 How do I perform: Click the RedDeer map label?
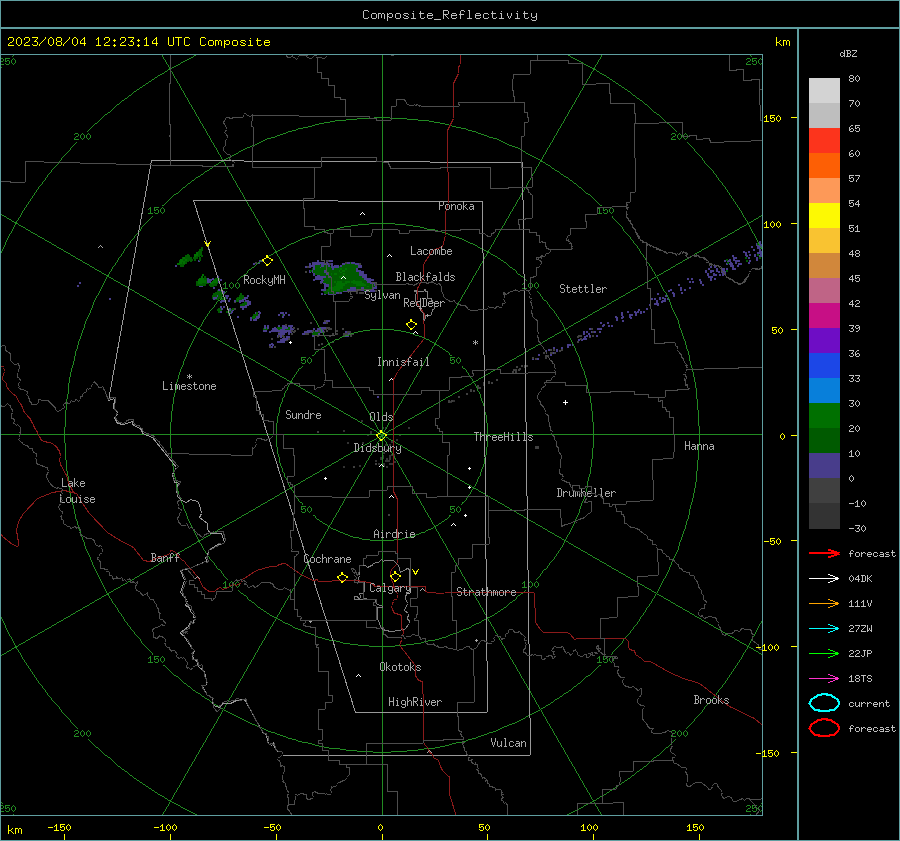point(424,303)
